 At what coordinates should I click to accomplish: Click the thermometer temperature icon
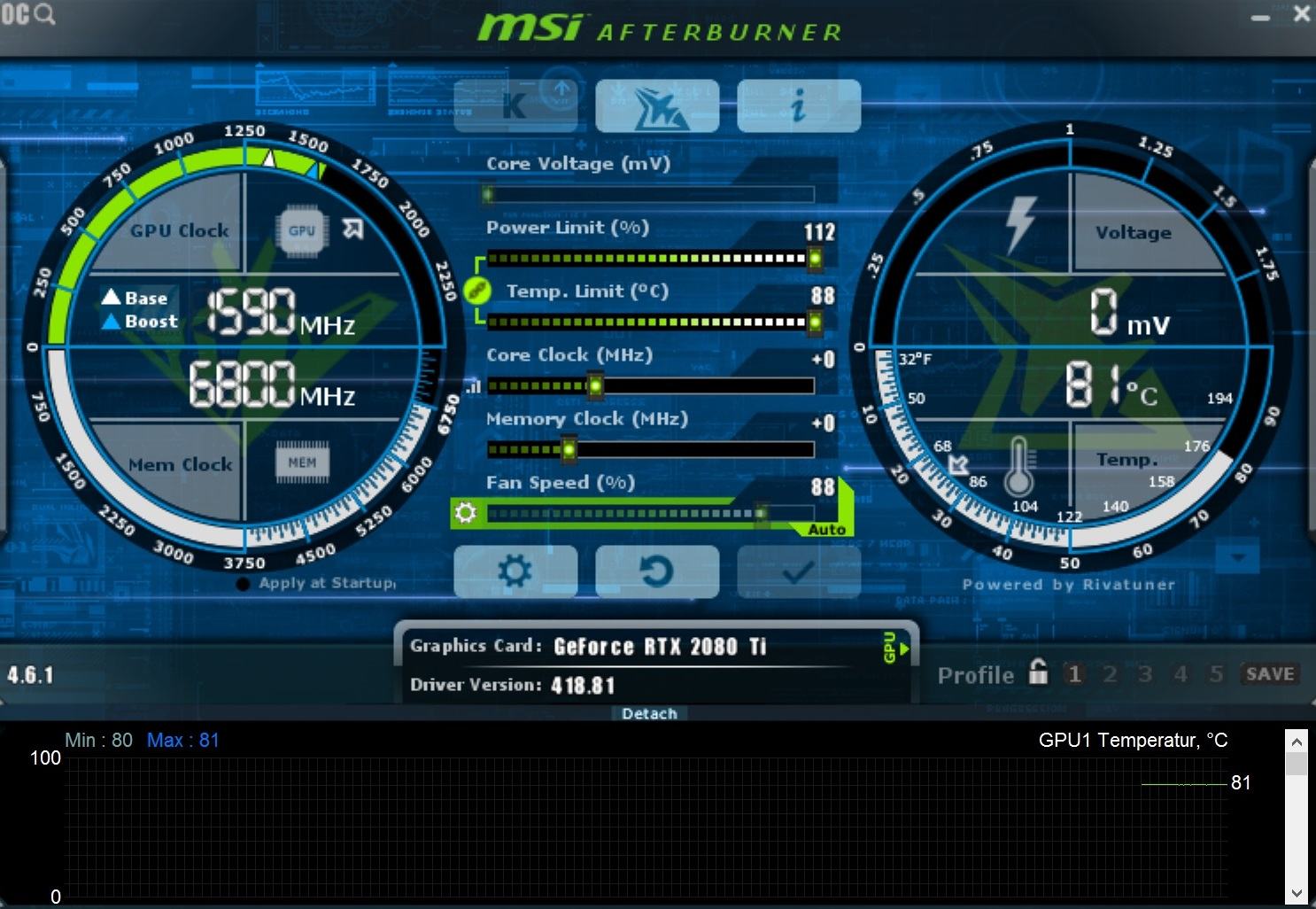click(1019, 467)
